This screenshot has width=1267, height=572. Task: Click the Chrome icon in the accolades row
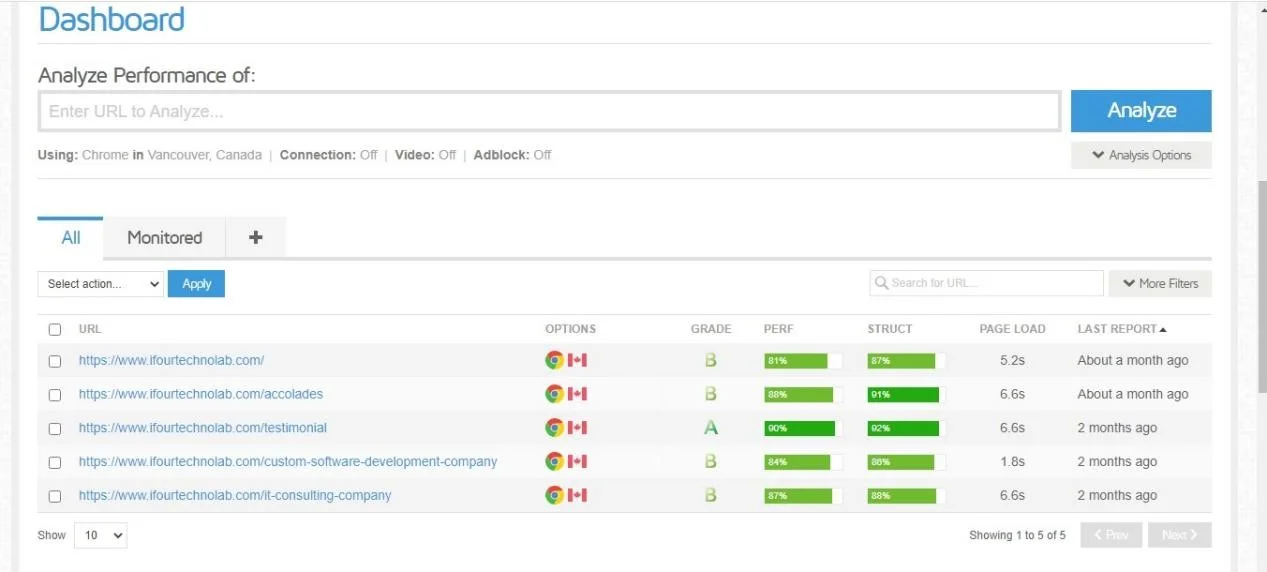pos(554,394)
